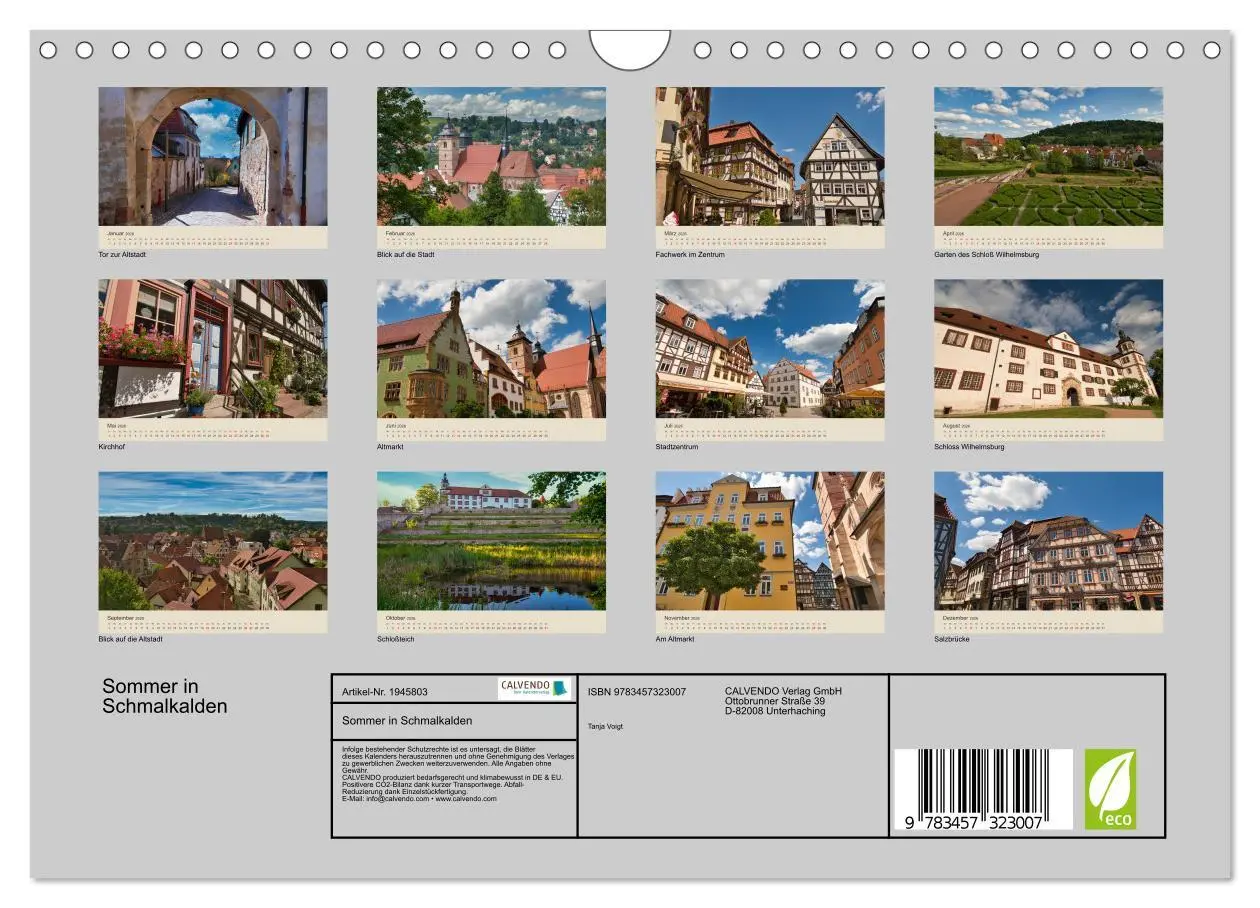Select the caption 'Blick auf die Stadt'

[x=405, y=255]
